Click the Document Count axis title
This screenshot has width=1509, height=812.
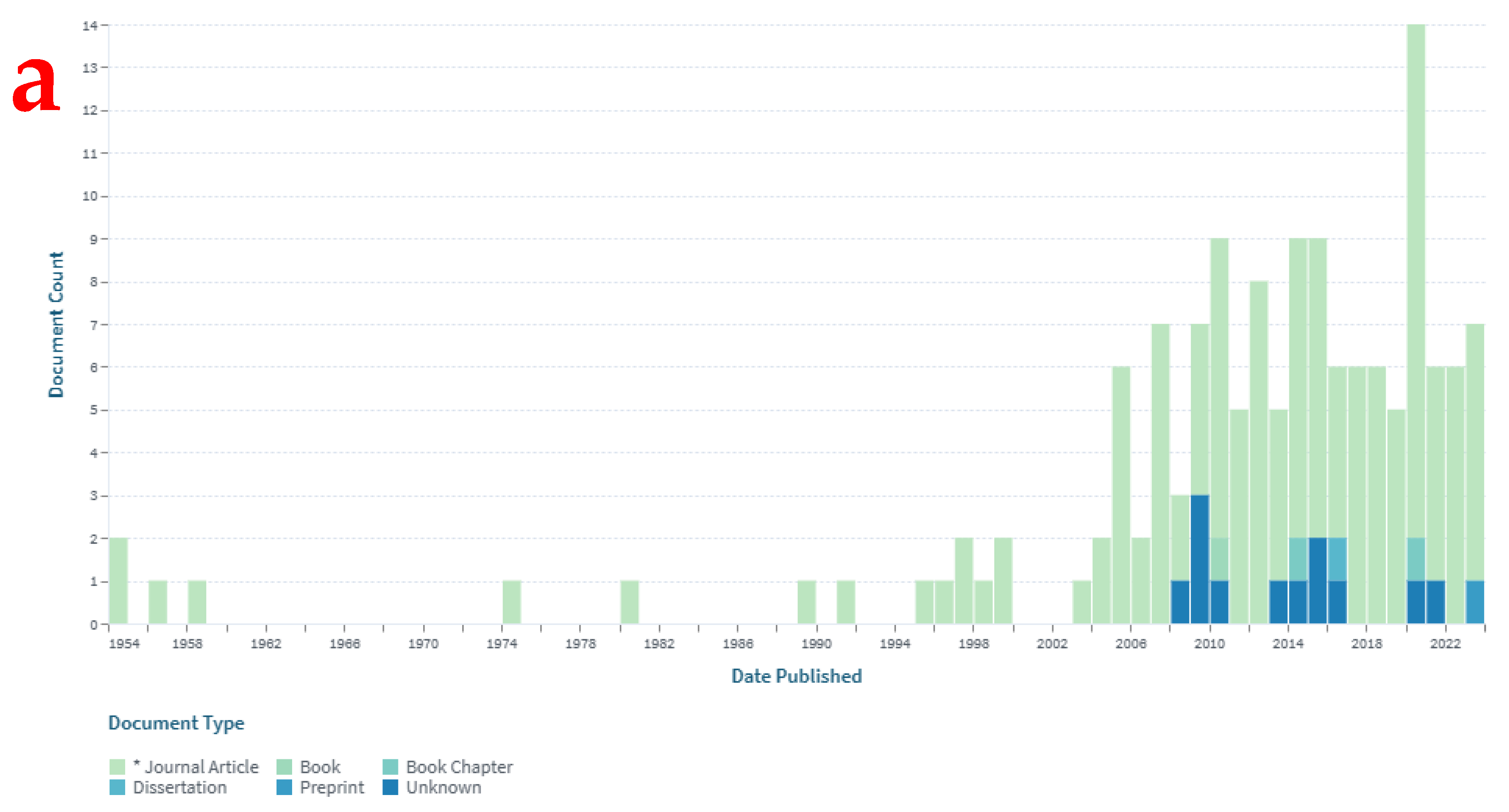coord(55,325)
